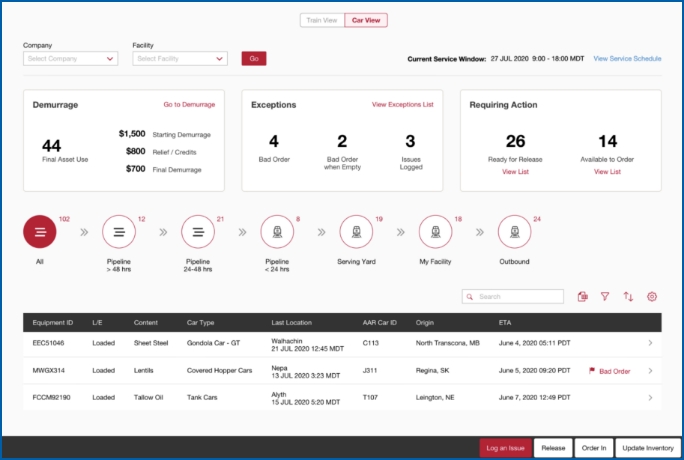Screen dimensions: 684x460
Task: Click the 4 Bad Order exceptions count
Action: click(x=274, y=141)
